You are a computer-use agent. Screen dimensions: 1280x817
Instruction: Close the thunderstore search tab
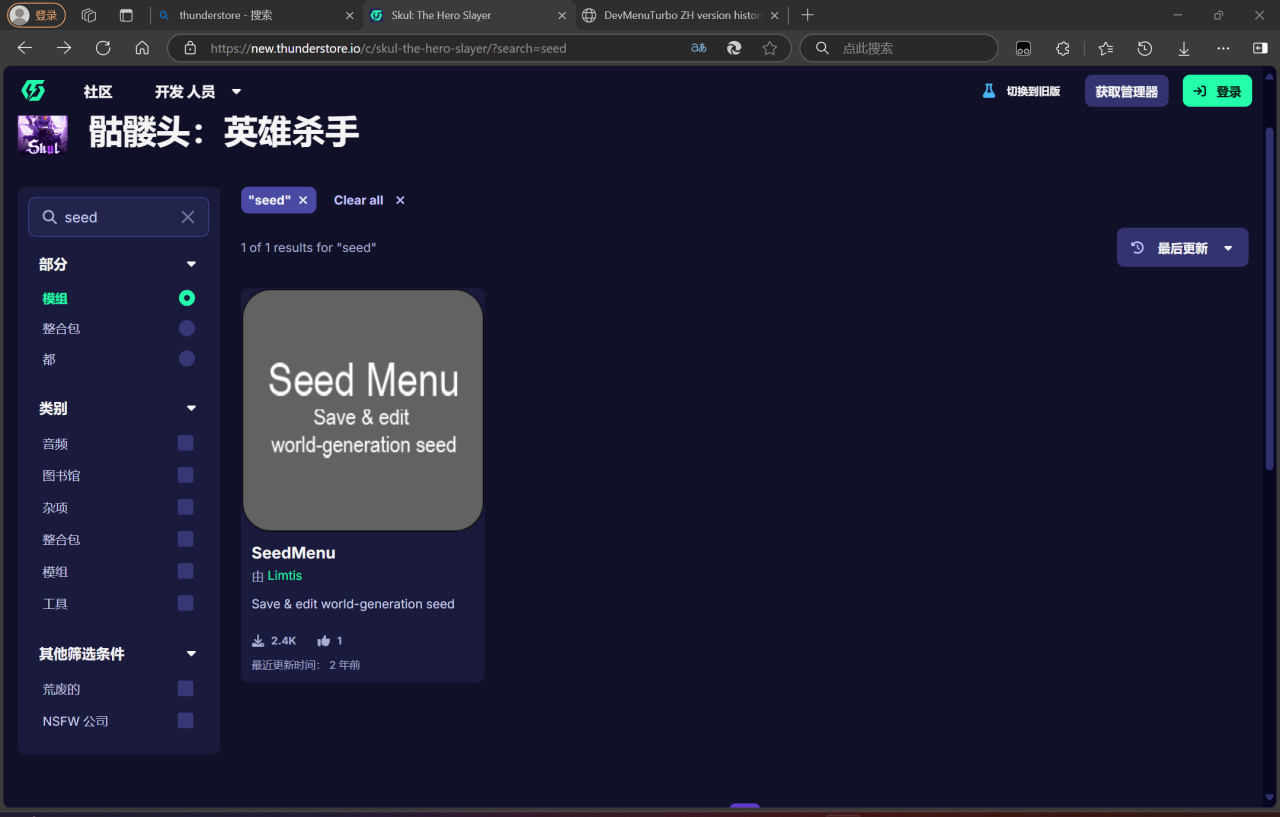tap(350, 15)
